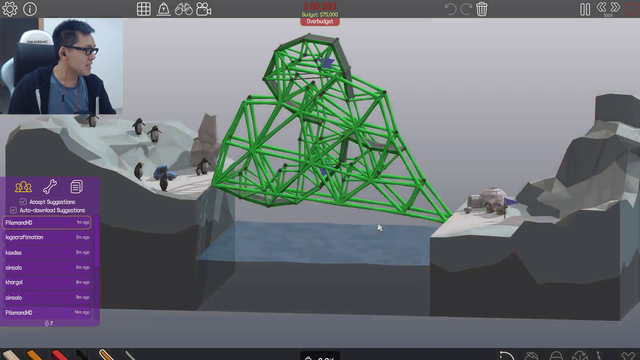This screenshot has width=640, height=360.
Task: Select the suggestion from 8m ago
Action: [x=47, y=282]
